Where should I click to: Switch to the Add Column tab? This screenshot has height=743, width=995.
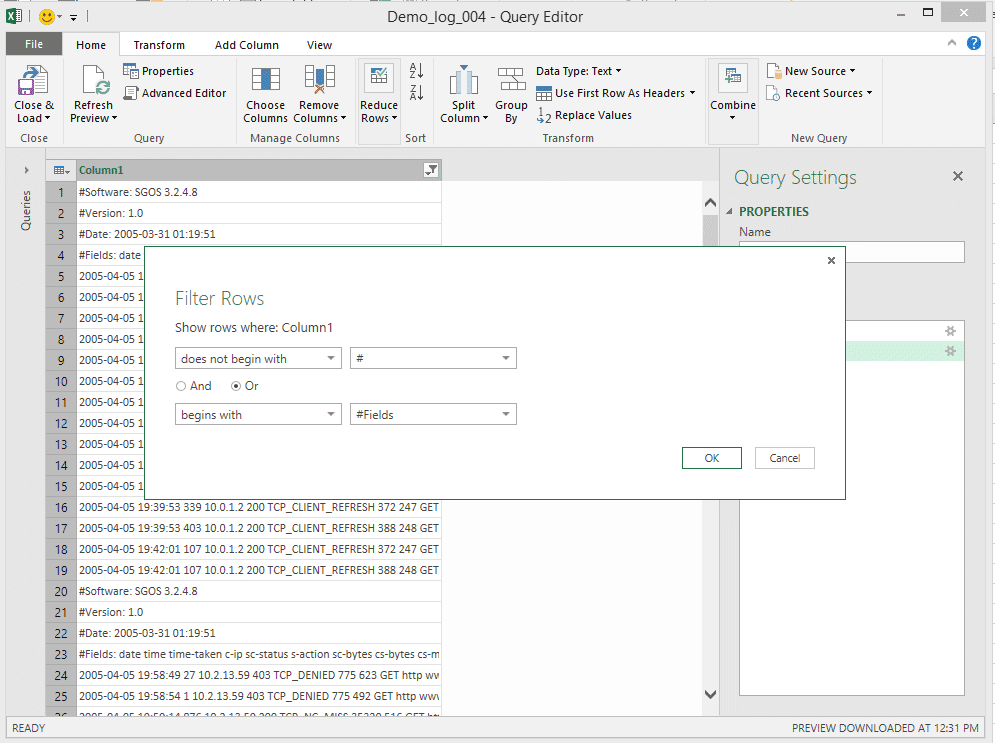coord(247,45)
